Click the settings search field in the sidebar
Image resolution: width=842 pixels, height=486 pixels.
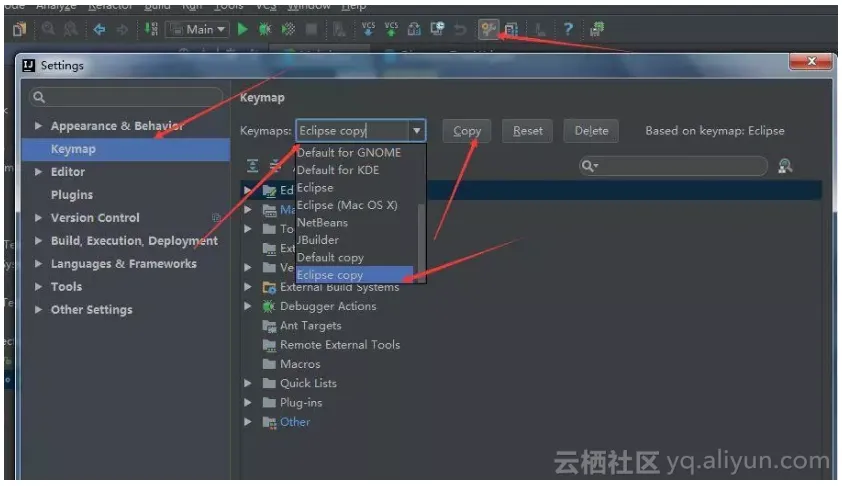(x=126, y=97)
